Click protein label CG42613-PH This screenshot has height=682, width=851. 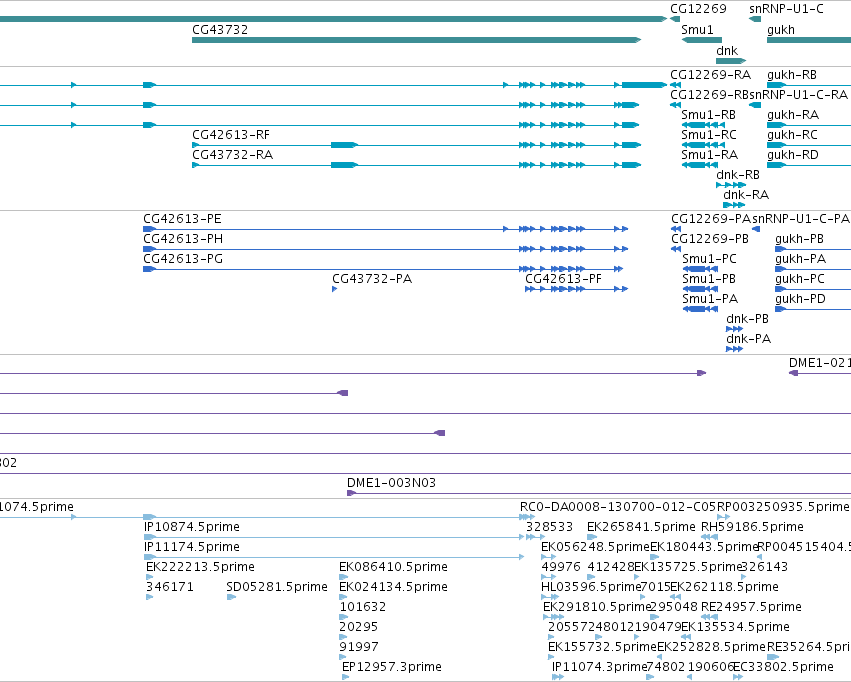coord(183,239)
